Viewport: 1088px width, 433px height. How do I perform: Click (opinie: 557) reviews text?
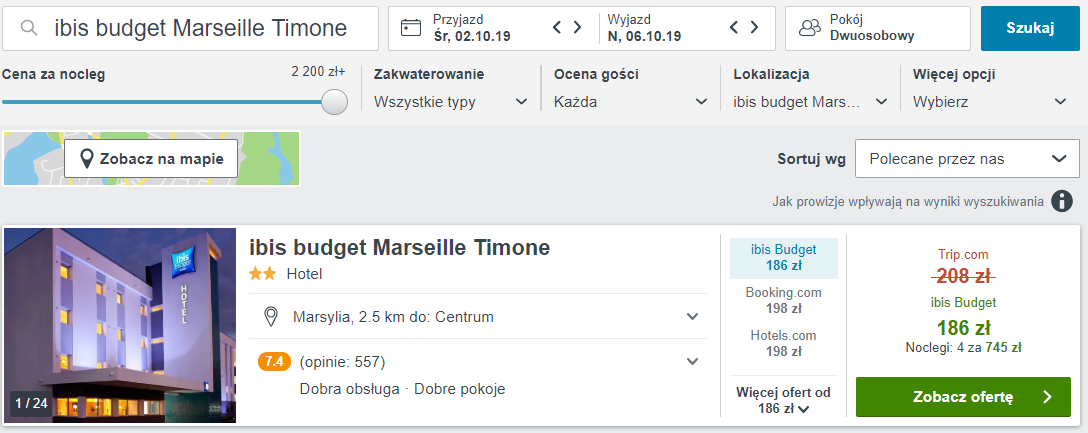(x=342, y=362)
